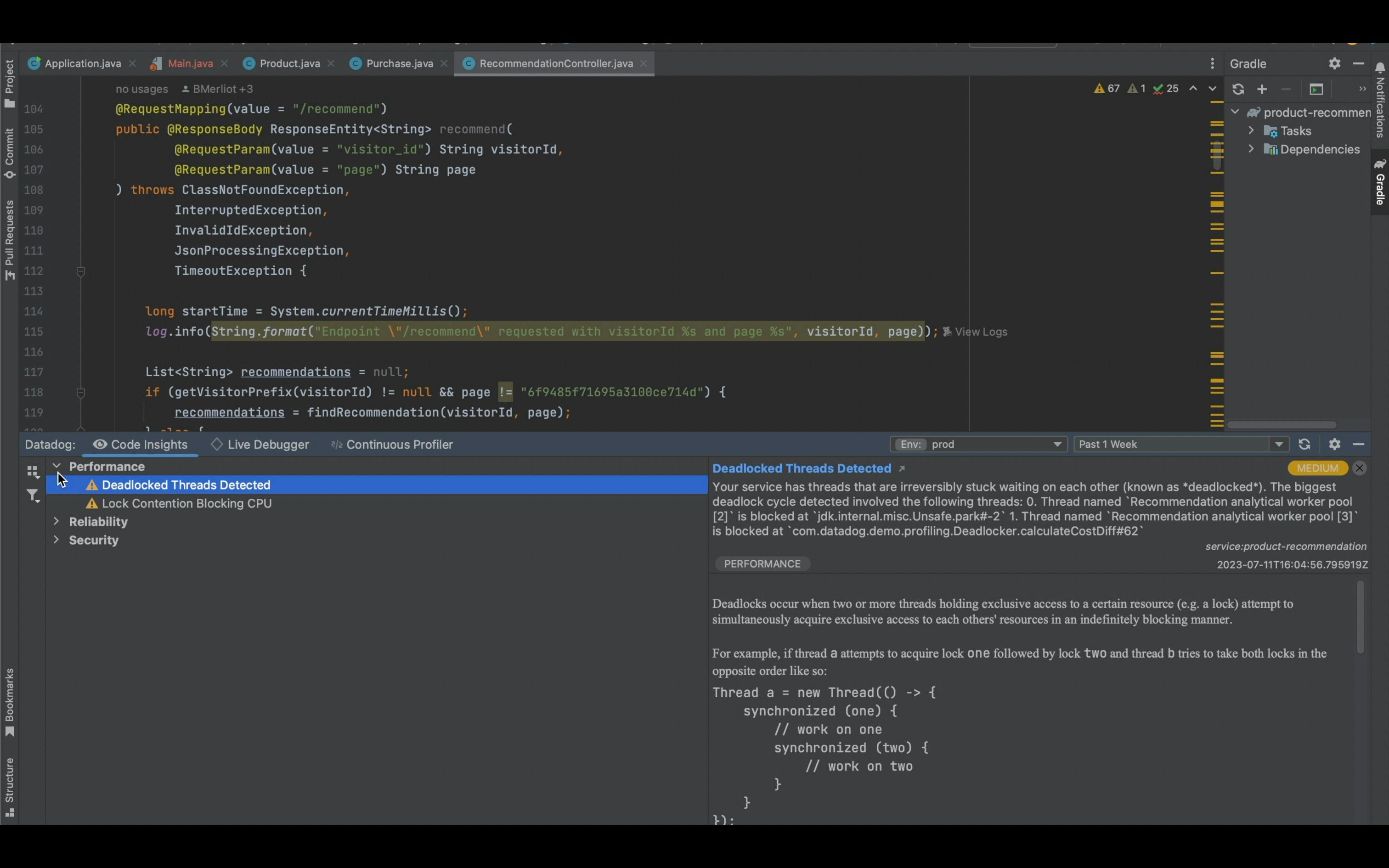This screenshot has width=1389, height=868.
Task: Expand the Reliability section
Action: coord(57,522)
